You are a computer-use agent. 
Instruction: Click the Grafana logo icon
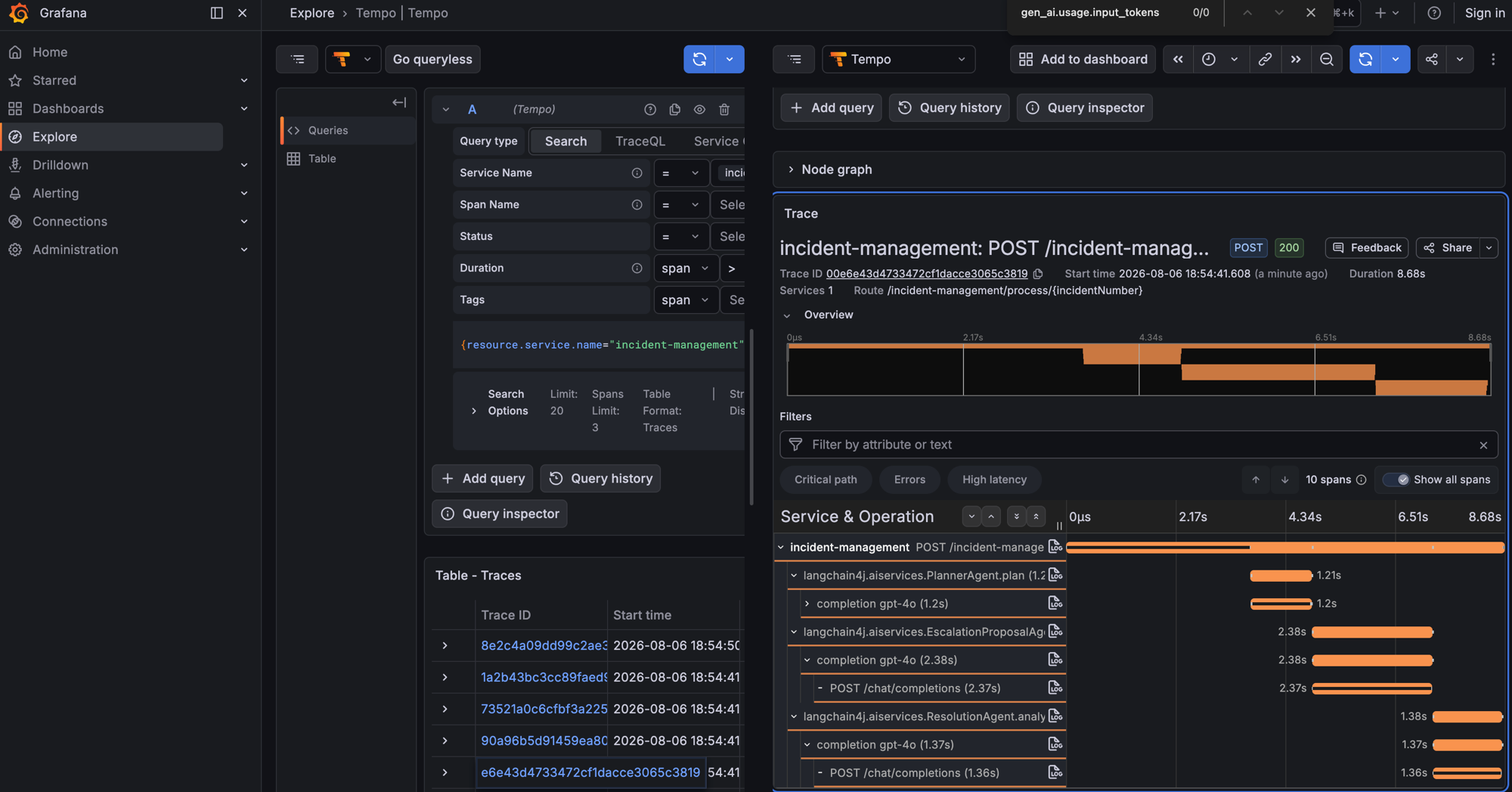pyautogui.click(x=18, y=13)
